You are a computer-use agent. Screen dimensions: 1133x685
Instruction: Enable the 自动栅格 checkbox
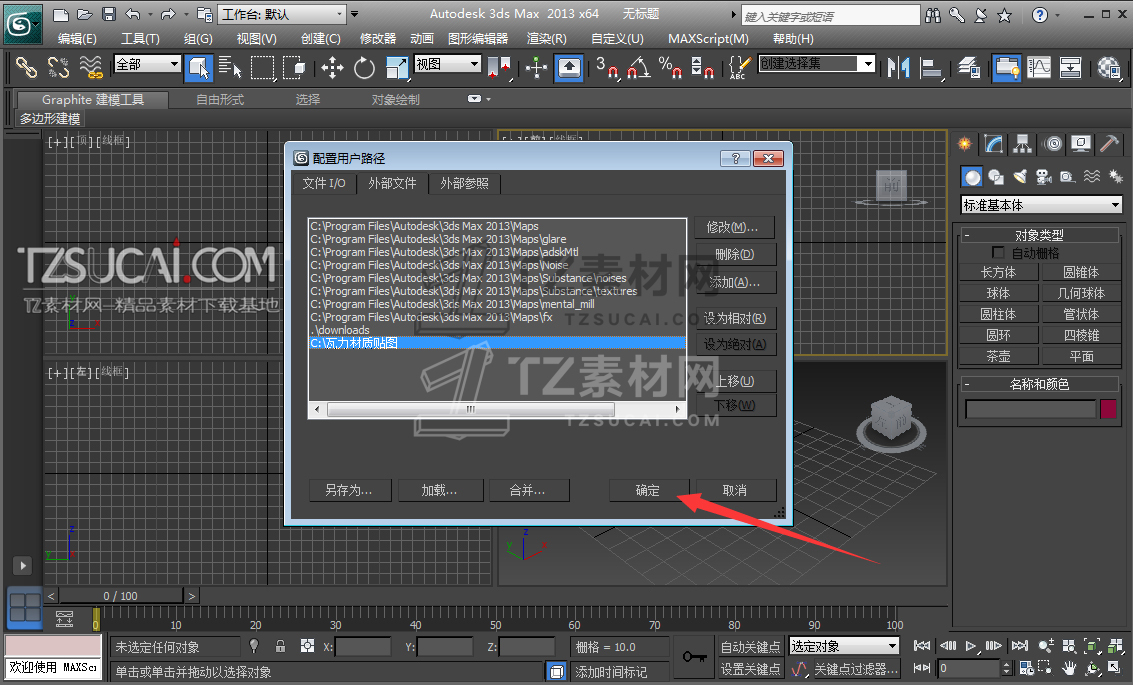point(997,253)
